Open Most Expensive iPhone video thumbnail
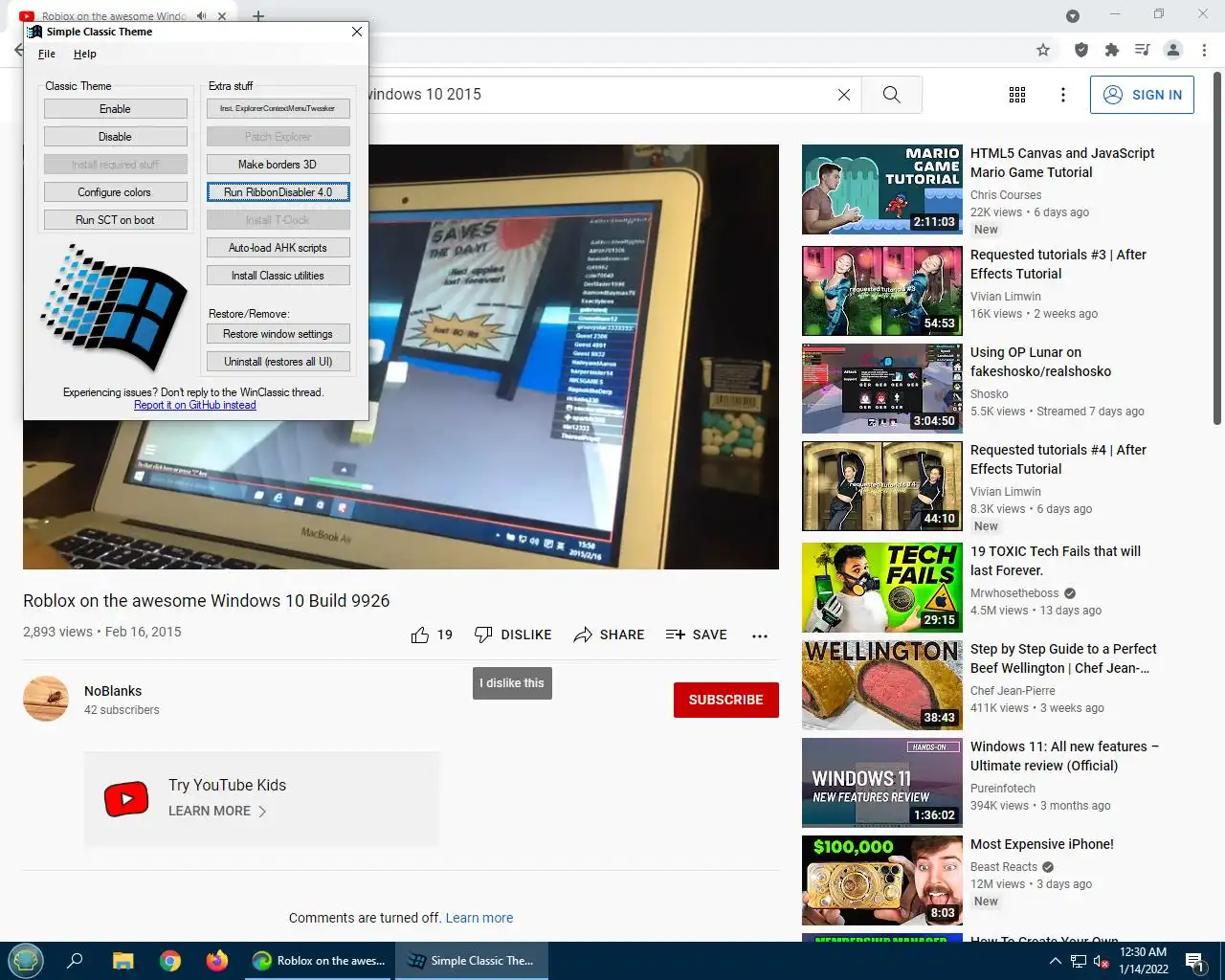 [x=882, y=880]
